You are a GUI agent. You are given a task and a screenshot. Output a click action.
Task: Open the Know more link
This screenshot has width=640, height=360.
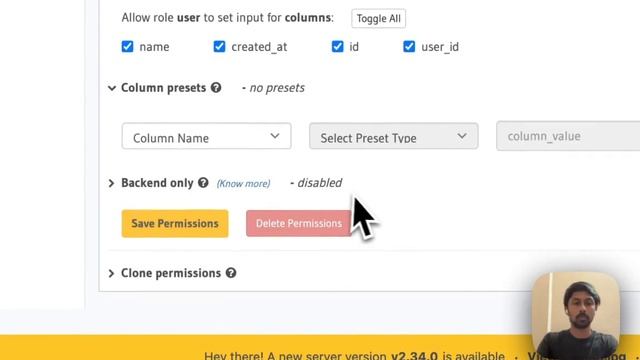[243, 184]
